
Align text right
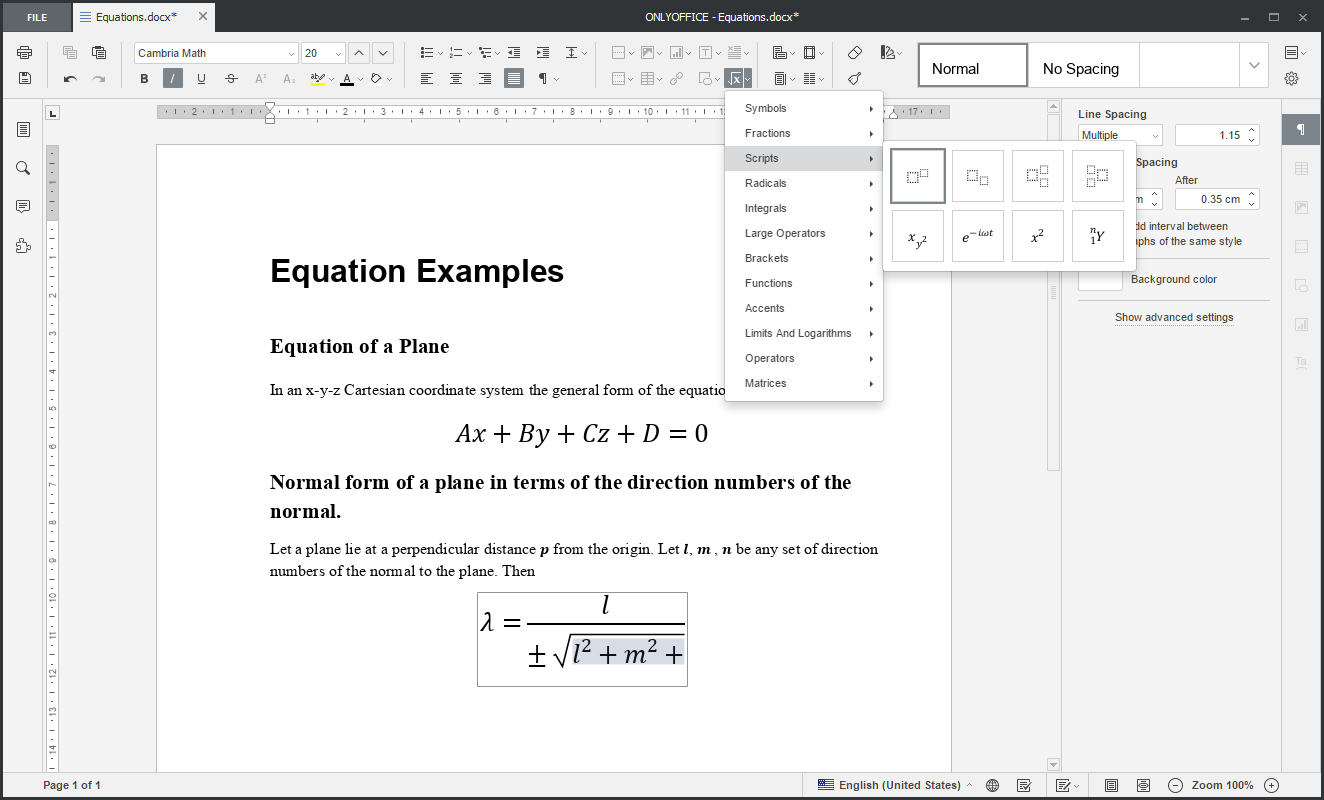pos(485,78)
